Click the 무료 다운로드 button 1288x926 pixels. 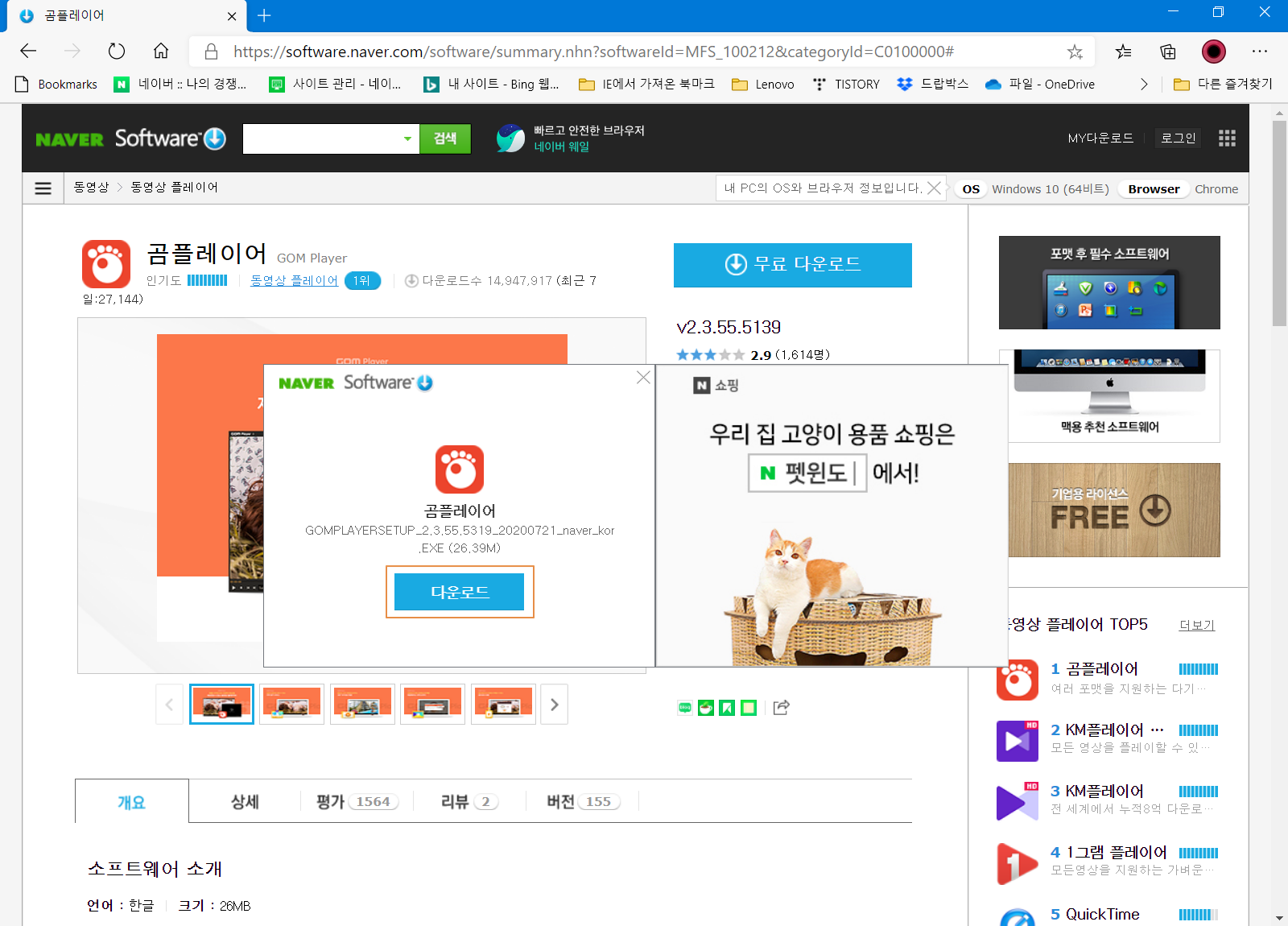click(x=793, y=265)
